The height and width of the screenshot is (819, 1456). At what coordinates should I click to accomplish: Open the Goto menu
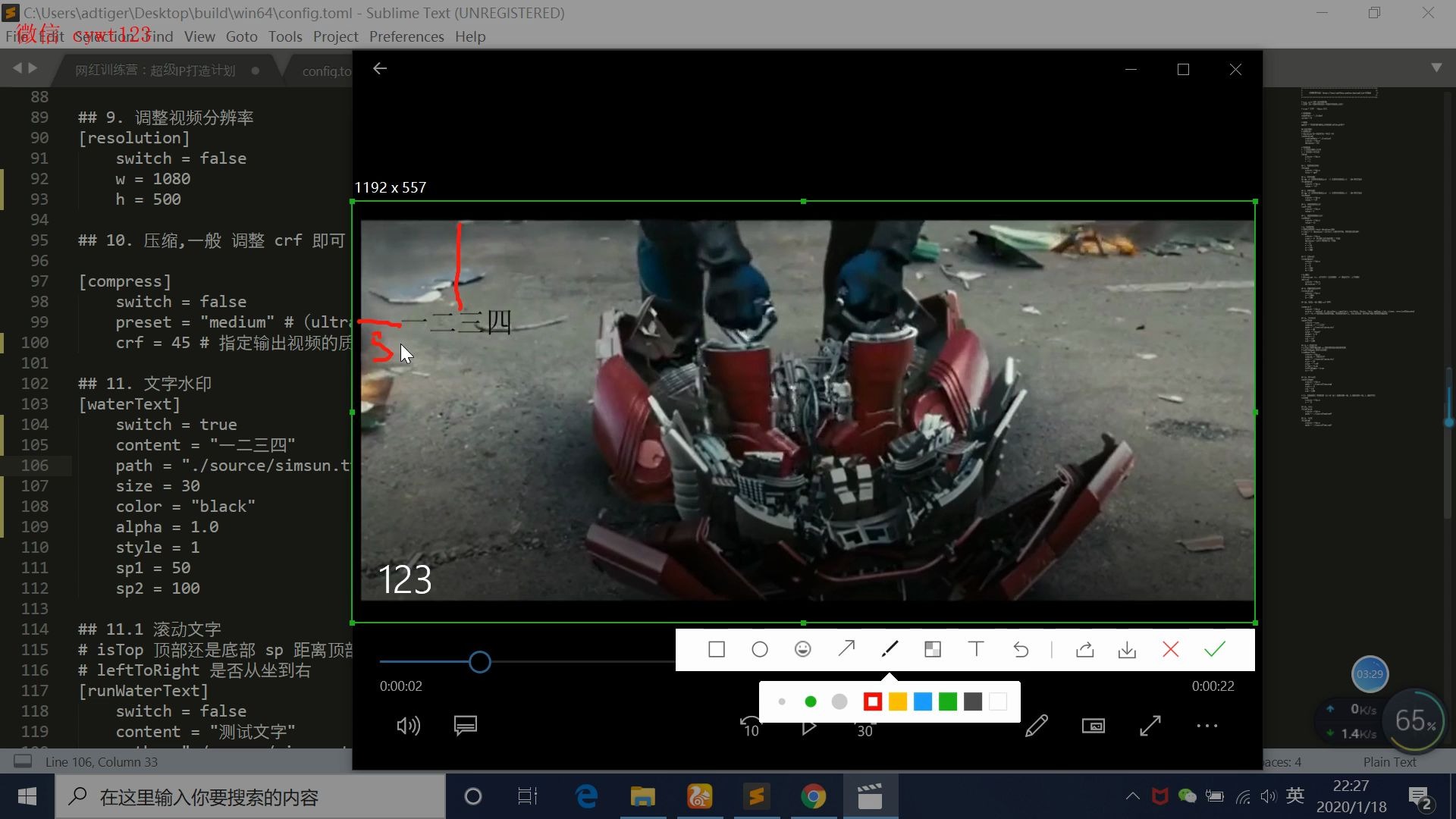coord(242,36)
